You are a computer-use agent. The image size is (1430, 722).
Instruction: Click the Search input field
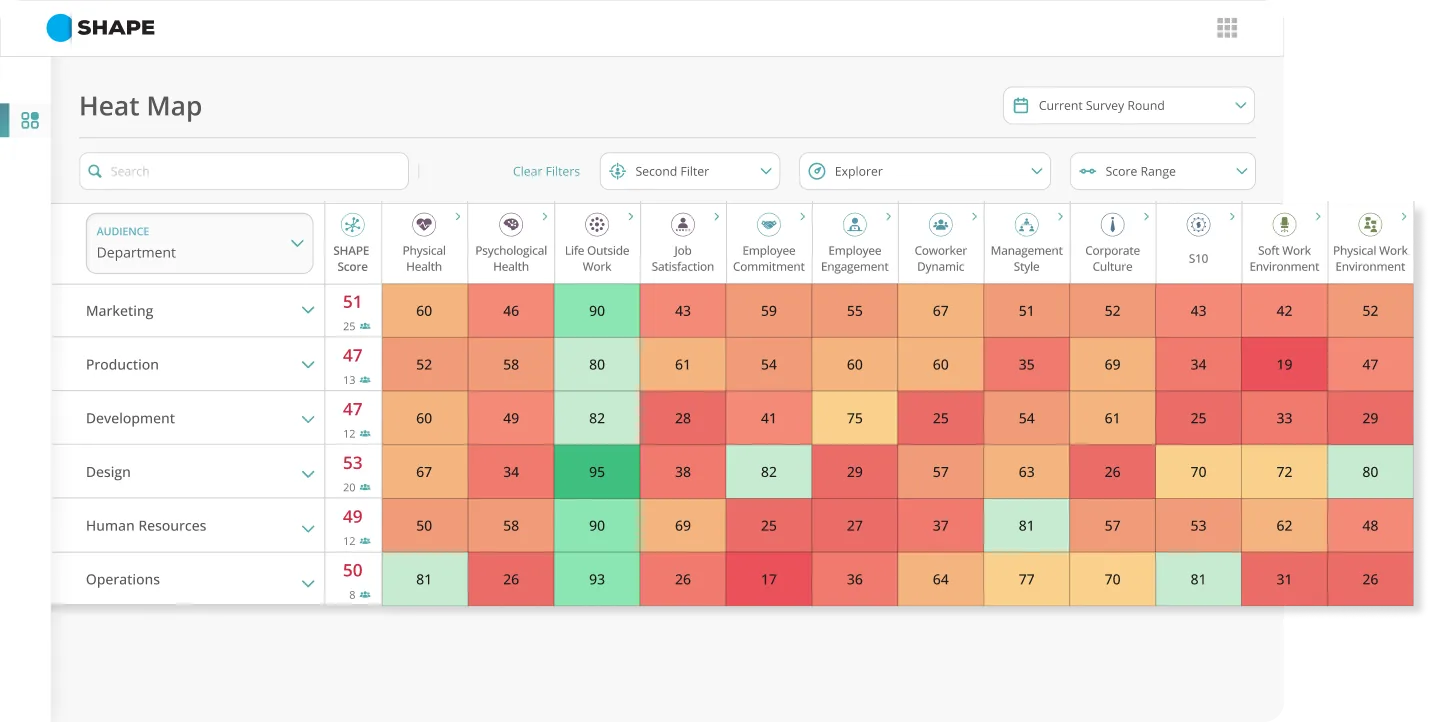244,171
